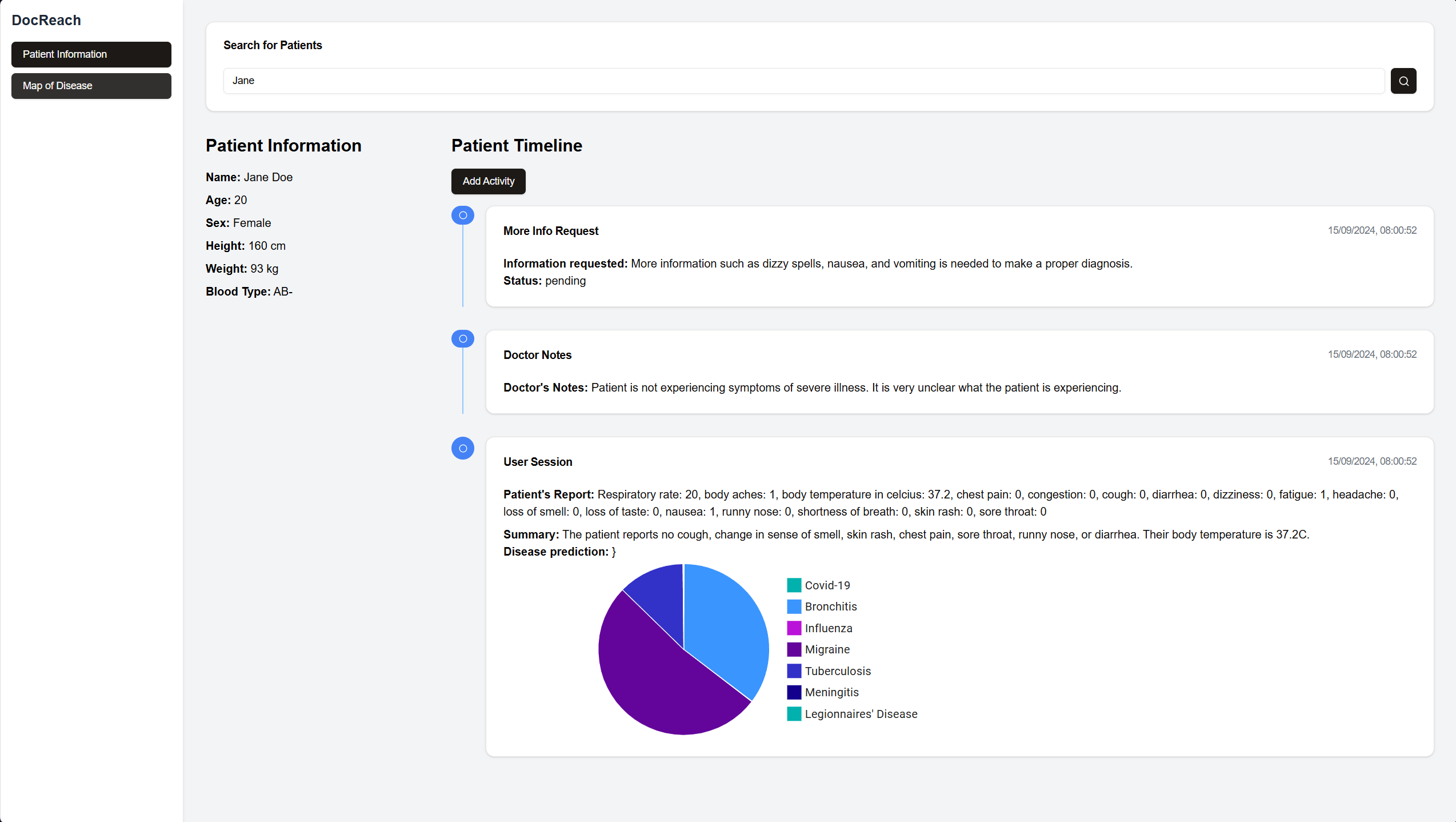Toggle Meningitis legend color swatch
This screenshot has width=1456, height=822.
794,692
